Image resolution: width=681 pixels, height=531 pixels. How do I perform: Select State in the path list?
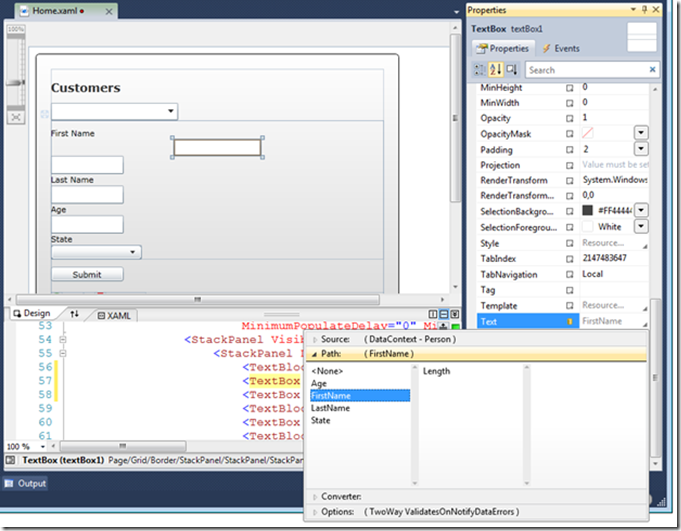[x=321, y=420]
